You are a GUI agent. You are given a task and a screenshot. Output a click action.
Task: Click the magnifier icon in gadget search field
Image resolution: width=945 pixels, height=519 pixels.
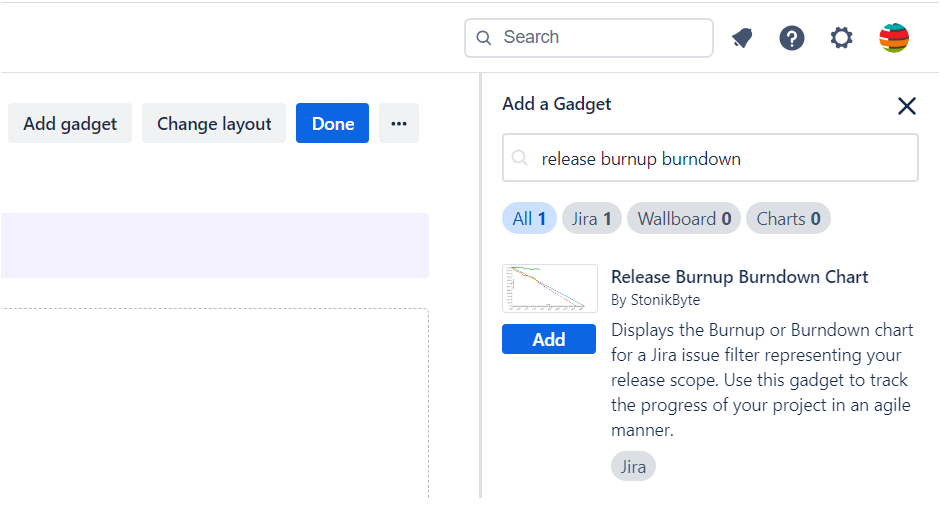tap(520, 158)
